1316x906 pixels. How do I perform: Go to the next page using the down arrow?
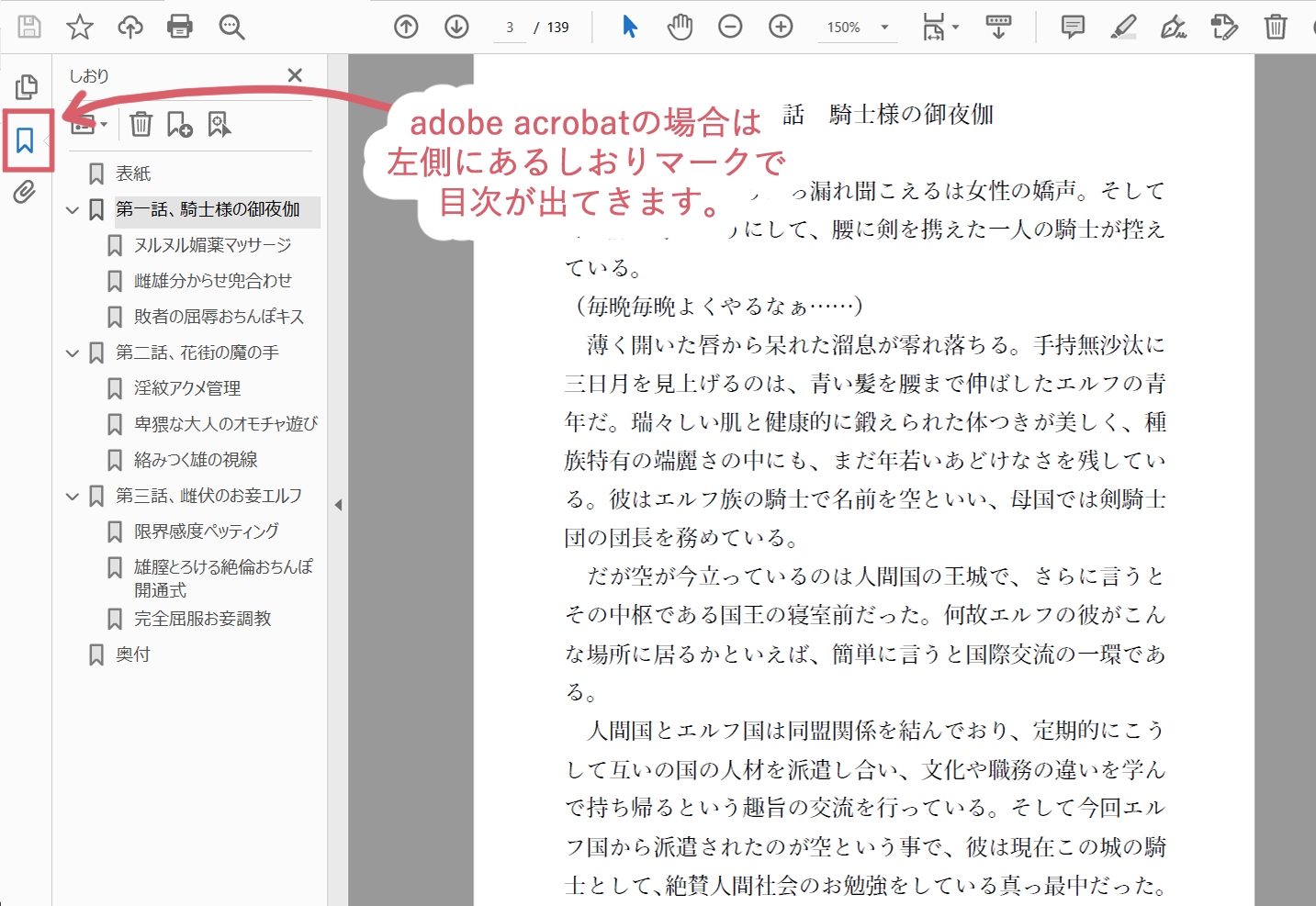pos(456,27)
